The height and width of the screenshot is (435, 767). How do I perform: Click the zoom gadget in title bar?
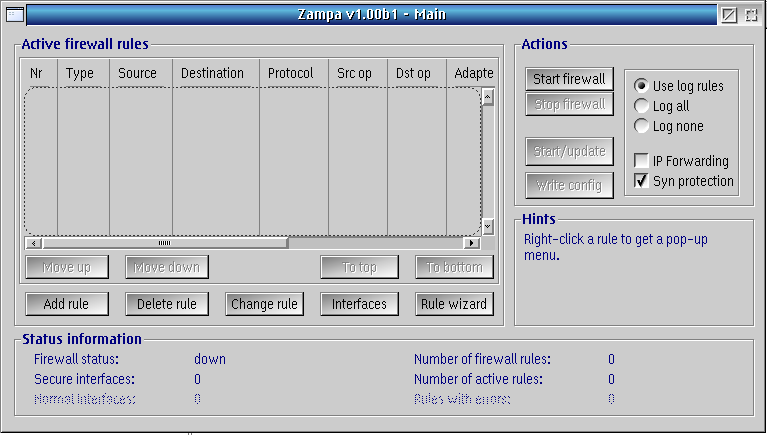(x=730, y=15)
